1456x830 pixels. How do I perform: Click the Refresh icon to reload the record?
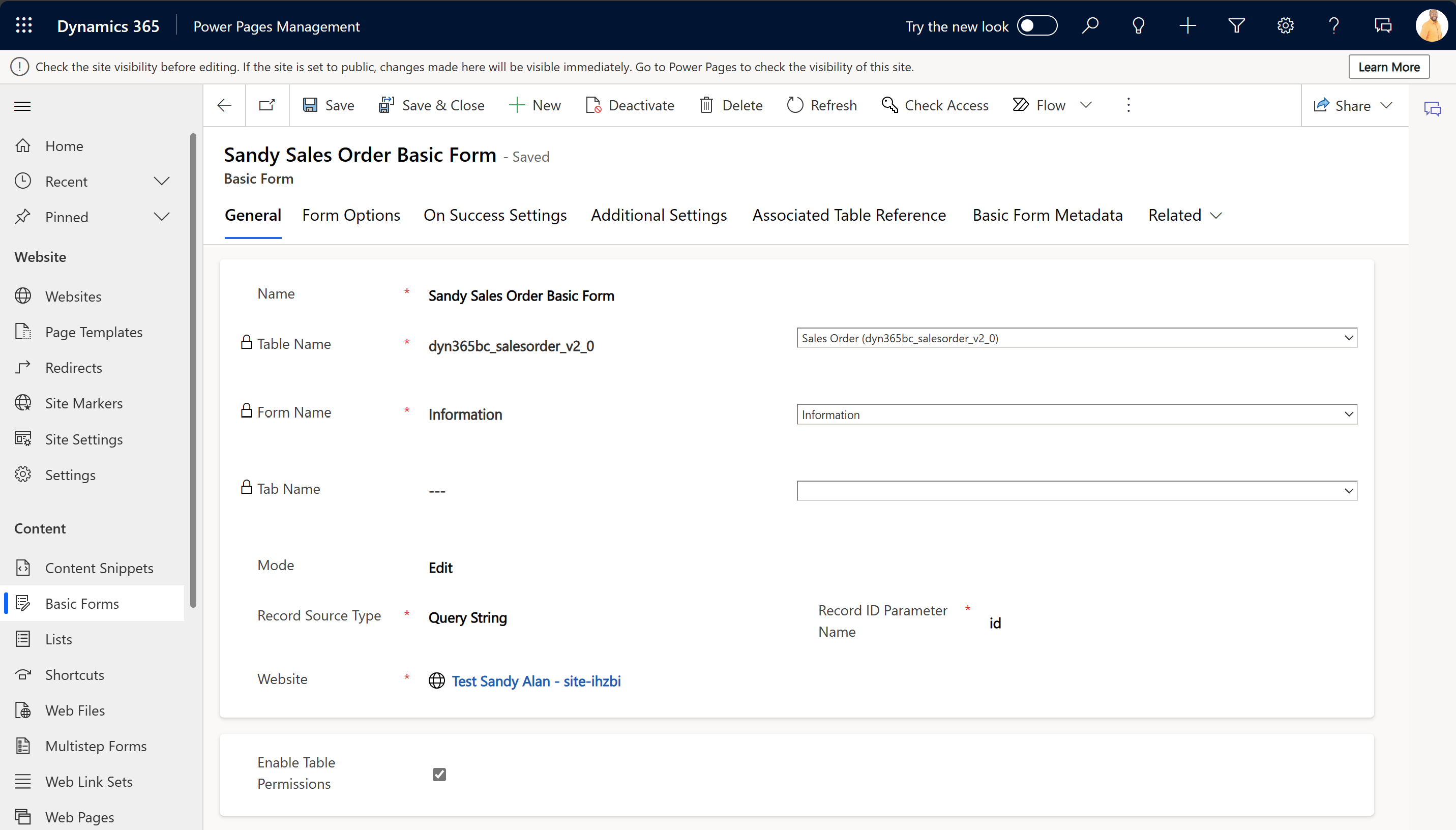coord(794,105)
